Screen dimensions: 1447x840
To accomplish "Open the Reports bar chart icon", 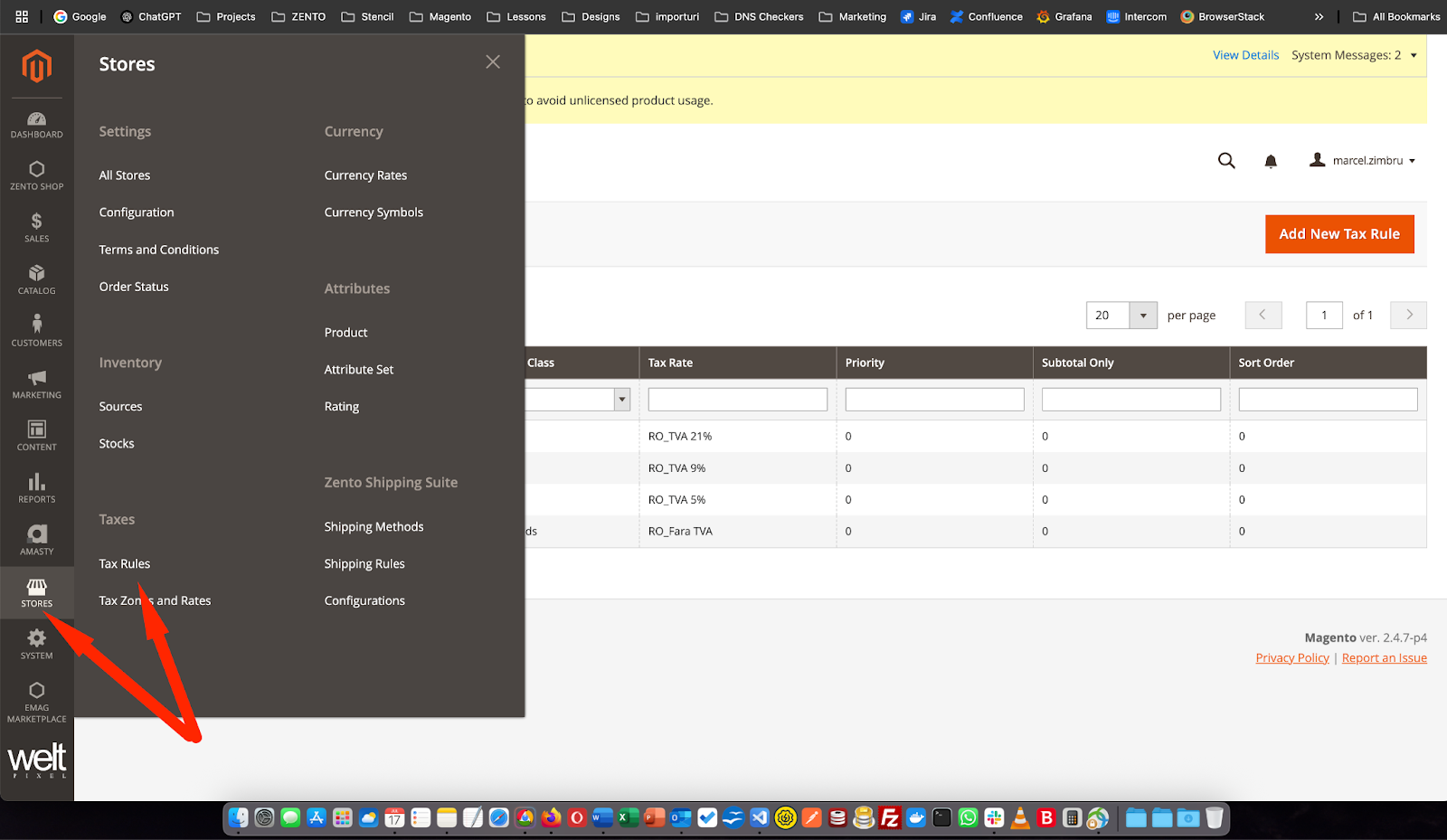I will coord(36,488).
